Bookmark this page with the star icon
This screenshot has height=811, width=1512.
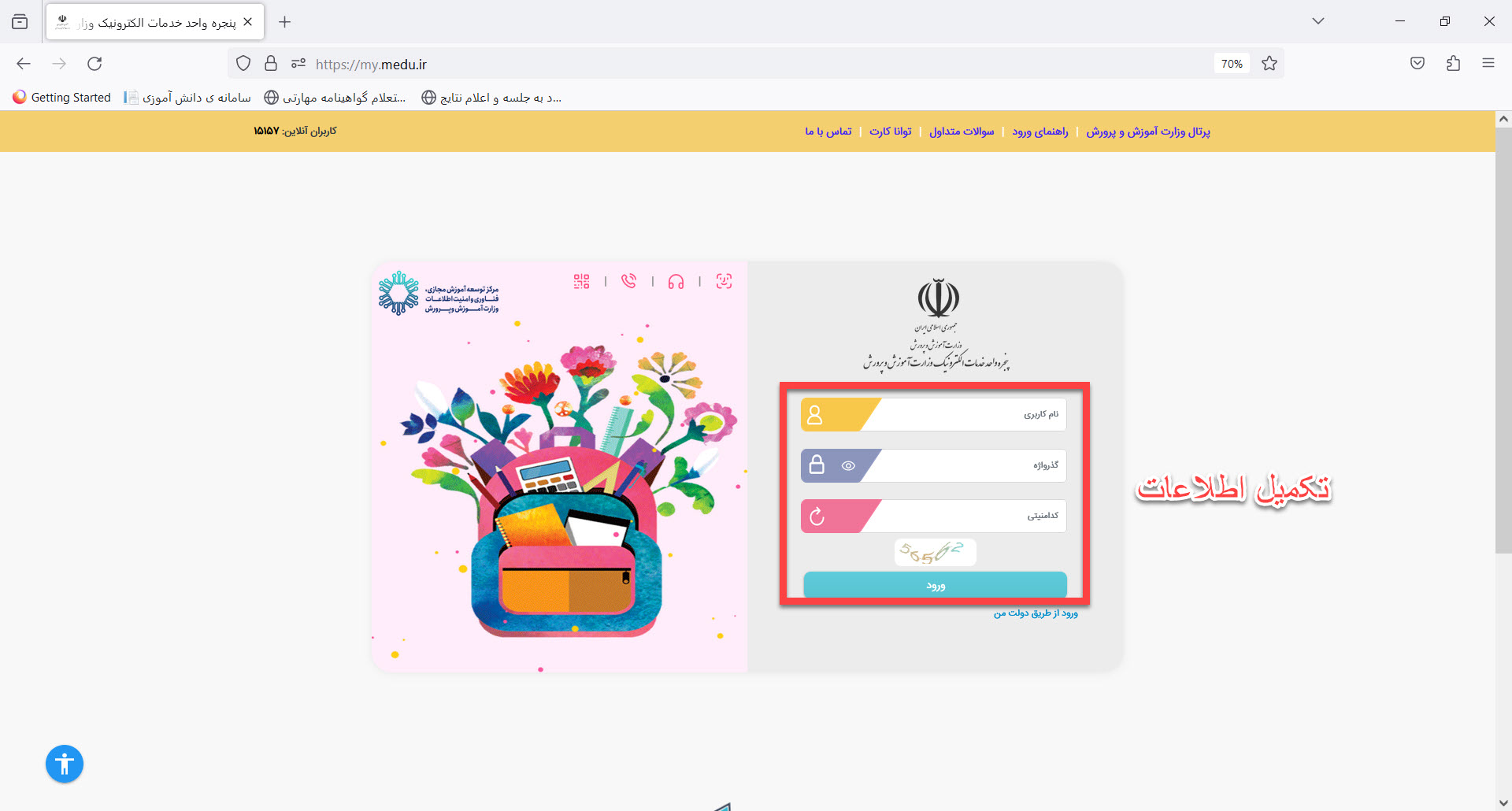point(1269,64)
